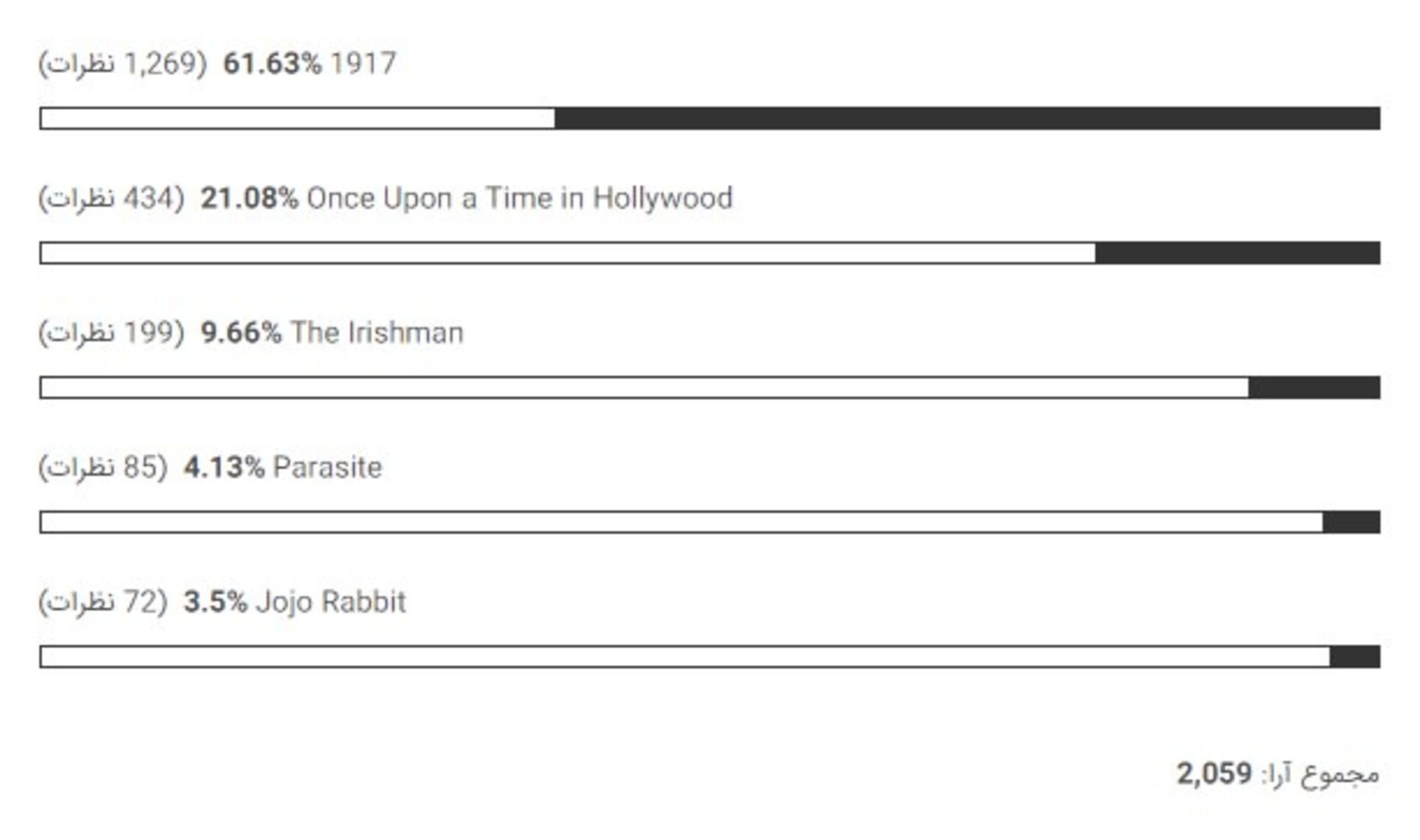Select the Once Upon a Time in Hollywood result bar
Viewport: 1420px width, 840px height.
click(x=710, y=253)
